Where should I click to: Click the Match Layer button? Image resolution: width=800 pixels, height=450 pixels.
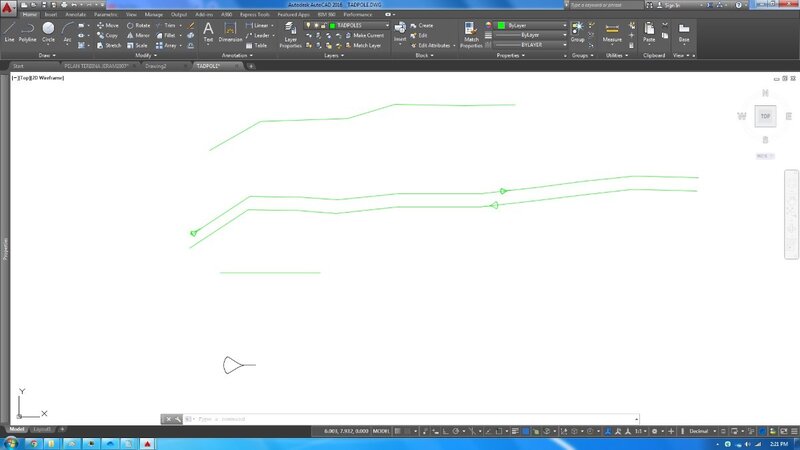pyautogui.click(x=363, y=45)
